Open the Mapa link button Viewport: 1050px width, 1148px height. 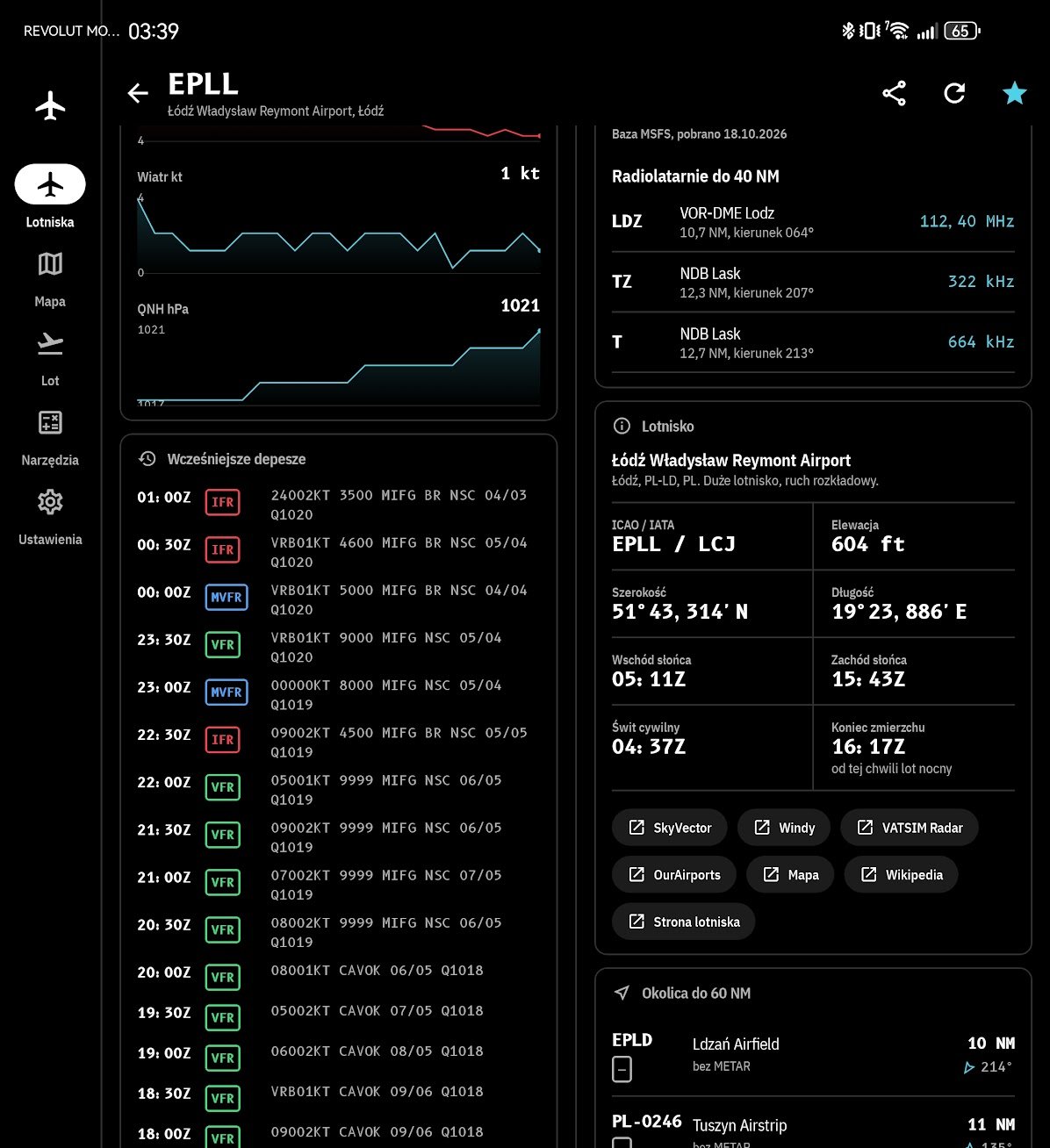click(790, 875)
